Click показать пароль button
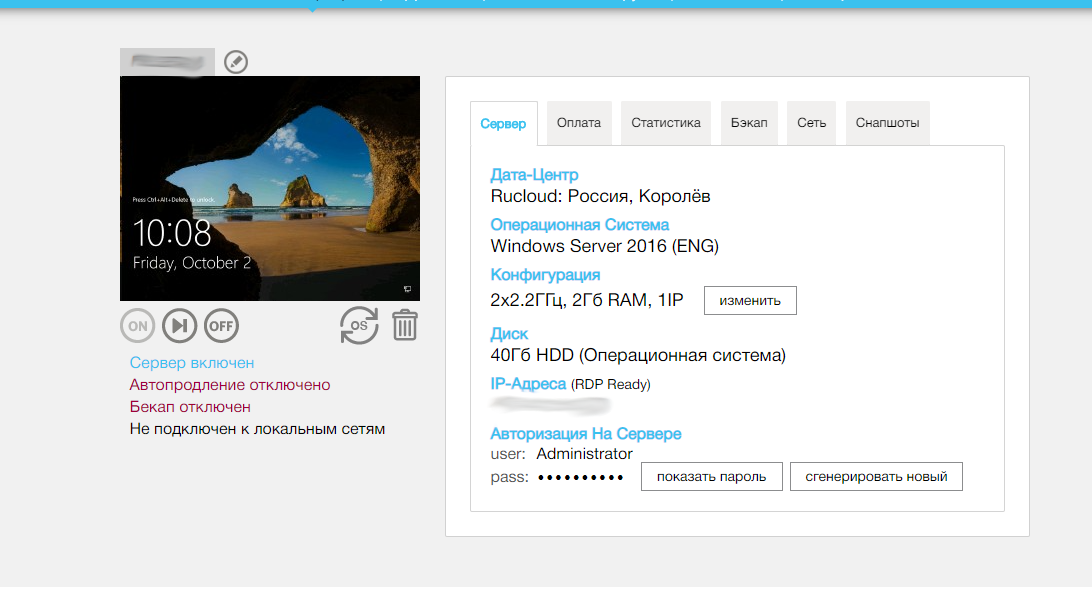Viewport: 1092px width, 590px height. click(x=712, y=476)
